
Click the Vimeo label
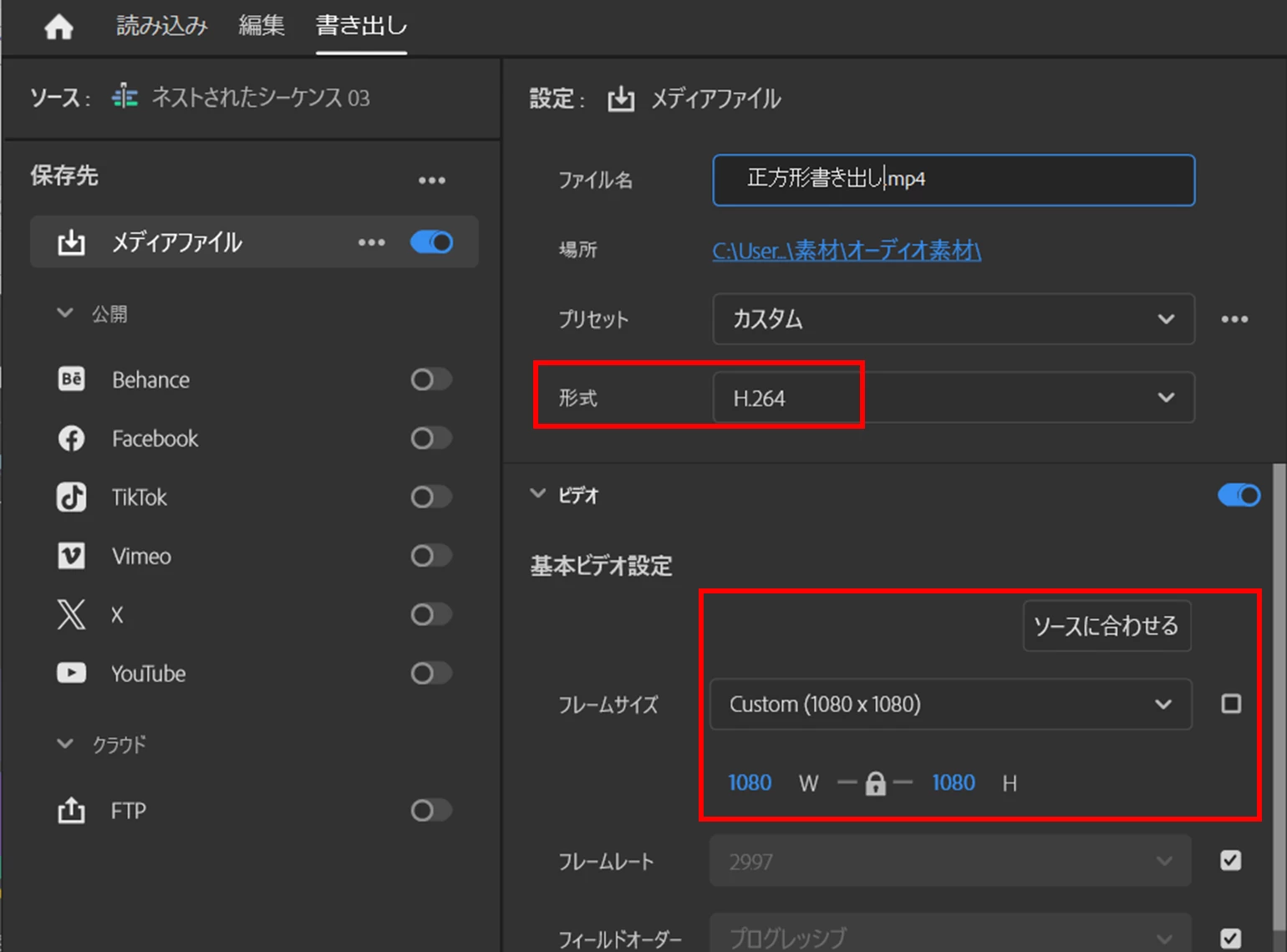point(141,557)
